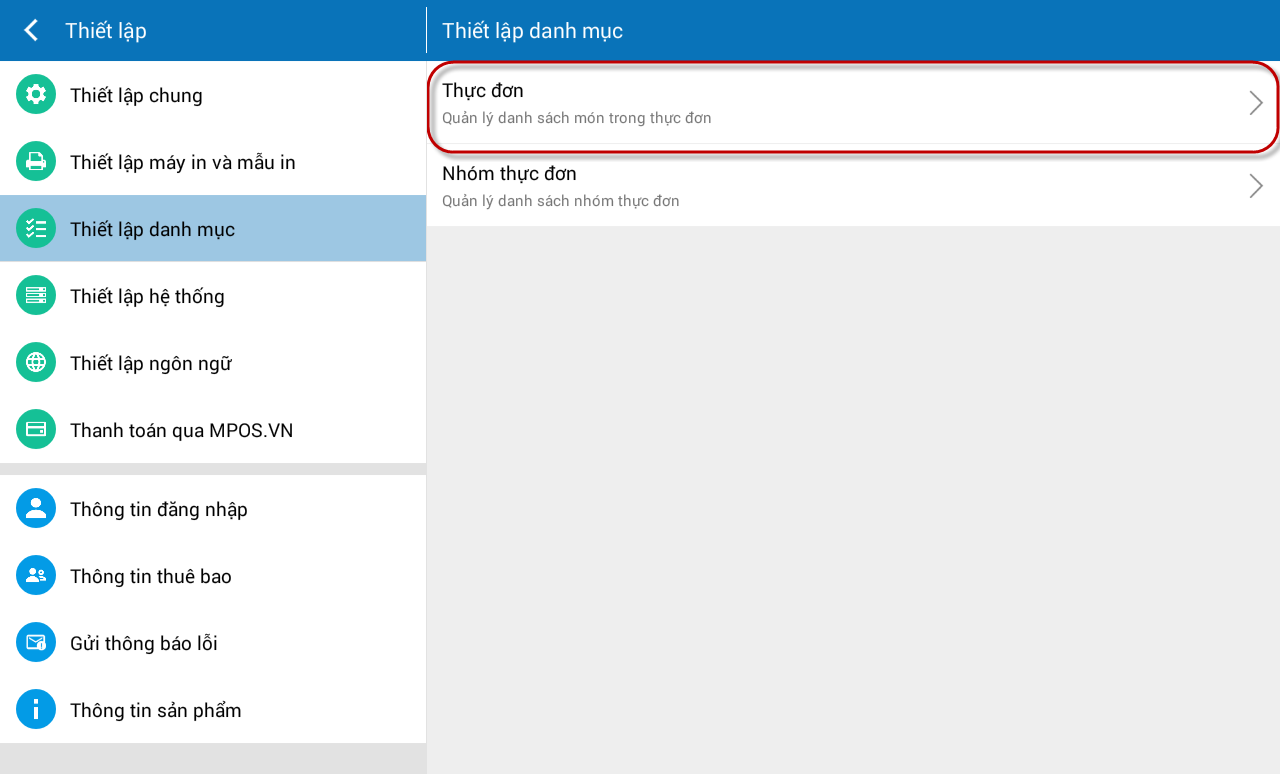Open Thiết lập chung settings

213,95
